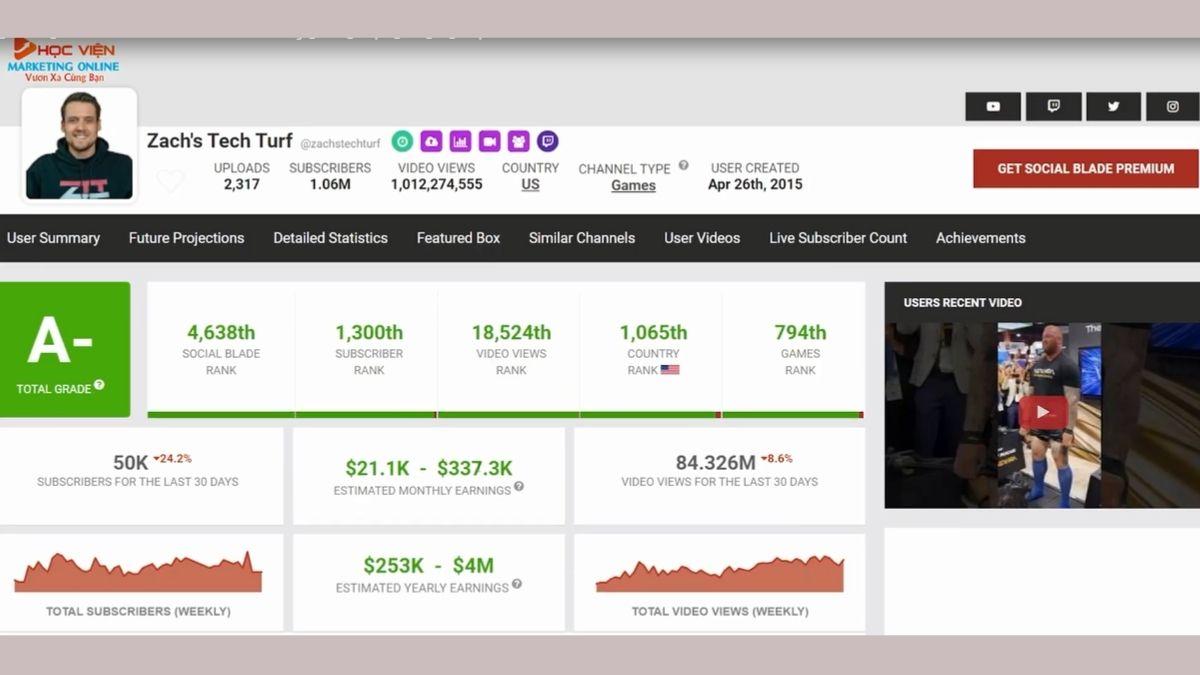1200x675 pixels.
Task: Follow the Games channel type link
Action: point(633,185)
